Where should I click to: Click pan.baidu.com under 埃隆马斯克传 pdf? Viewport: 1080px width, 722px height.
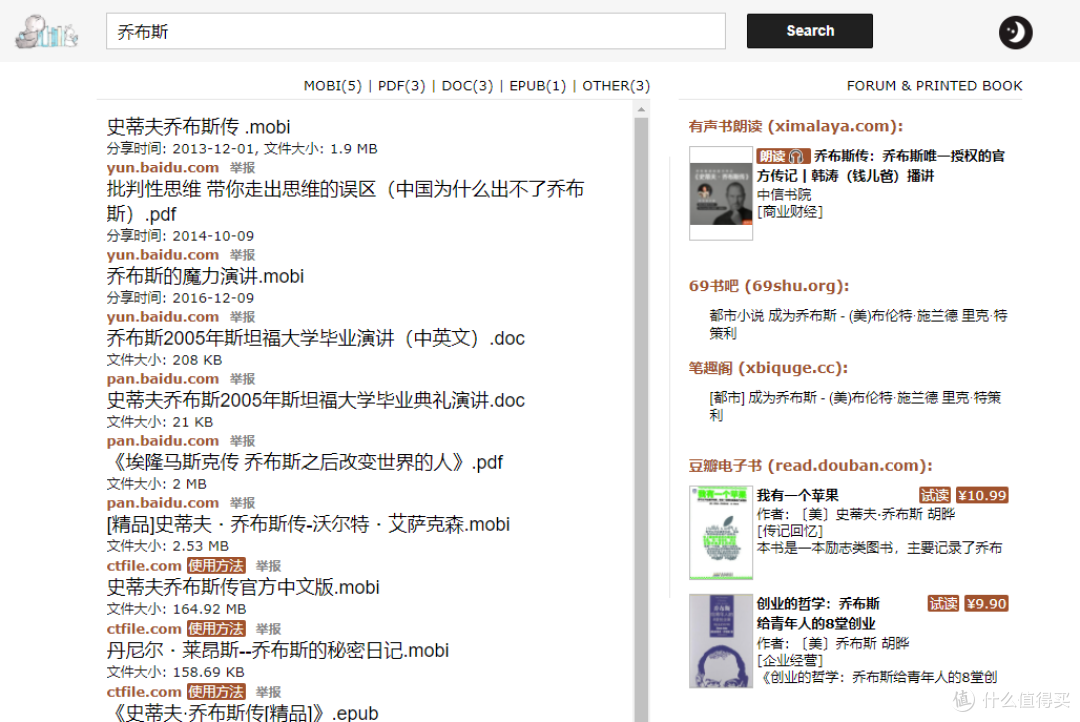point(163,503)
